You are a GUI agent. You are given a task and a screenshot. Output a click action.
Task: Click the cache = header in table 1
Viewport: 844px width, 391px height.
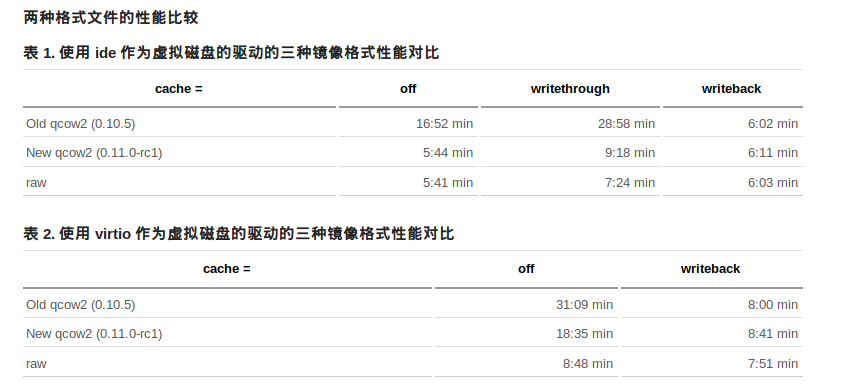(x=179, y=89)
